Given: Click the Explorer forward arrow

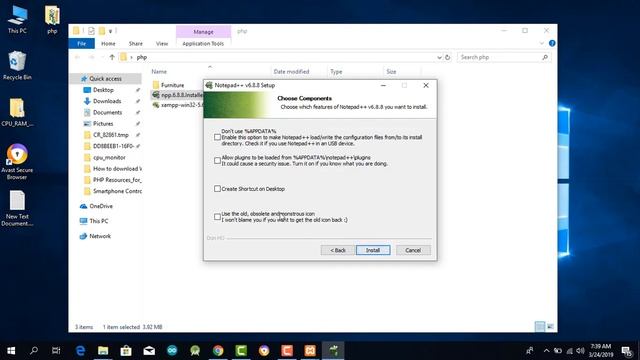Looking at the screenshot, I should (91, 57).
